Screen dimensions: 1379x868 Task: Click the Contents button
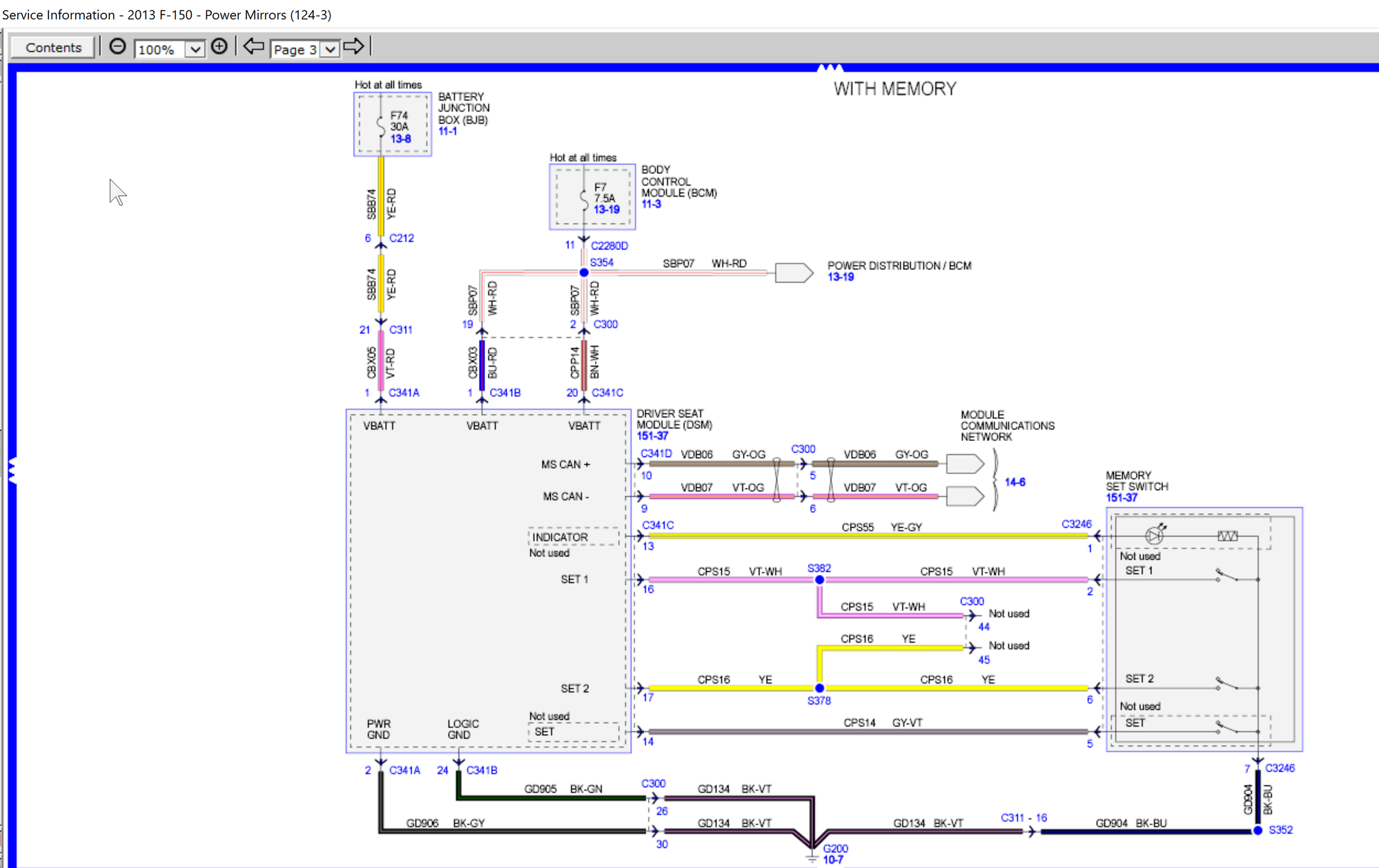[x=53, y=48]
